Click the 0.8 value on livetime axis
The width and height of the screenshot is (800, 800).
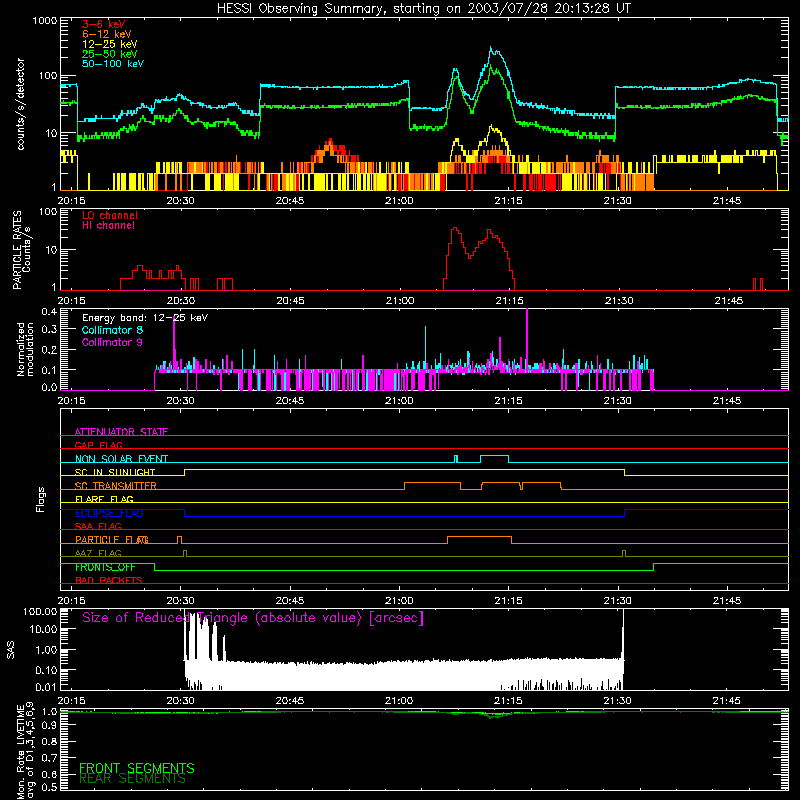[x=49, y=742]
